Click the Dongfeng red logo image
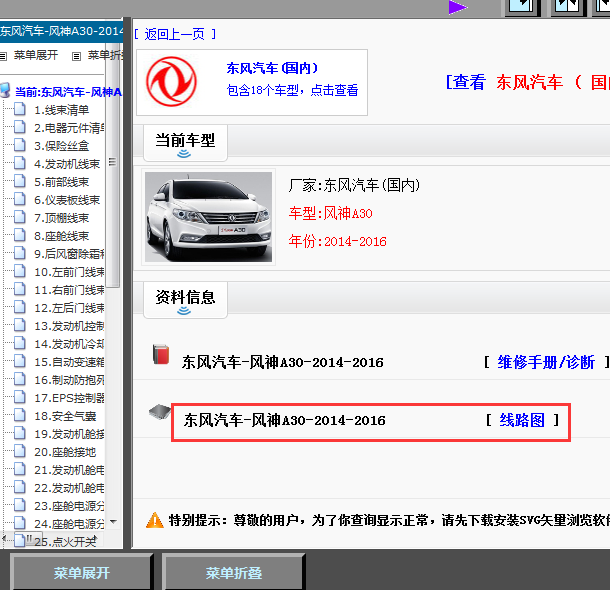This screenshot has width=610, height=590. pos(171,82)
